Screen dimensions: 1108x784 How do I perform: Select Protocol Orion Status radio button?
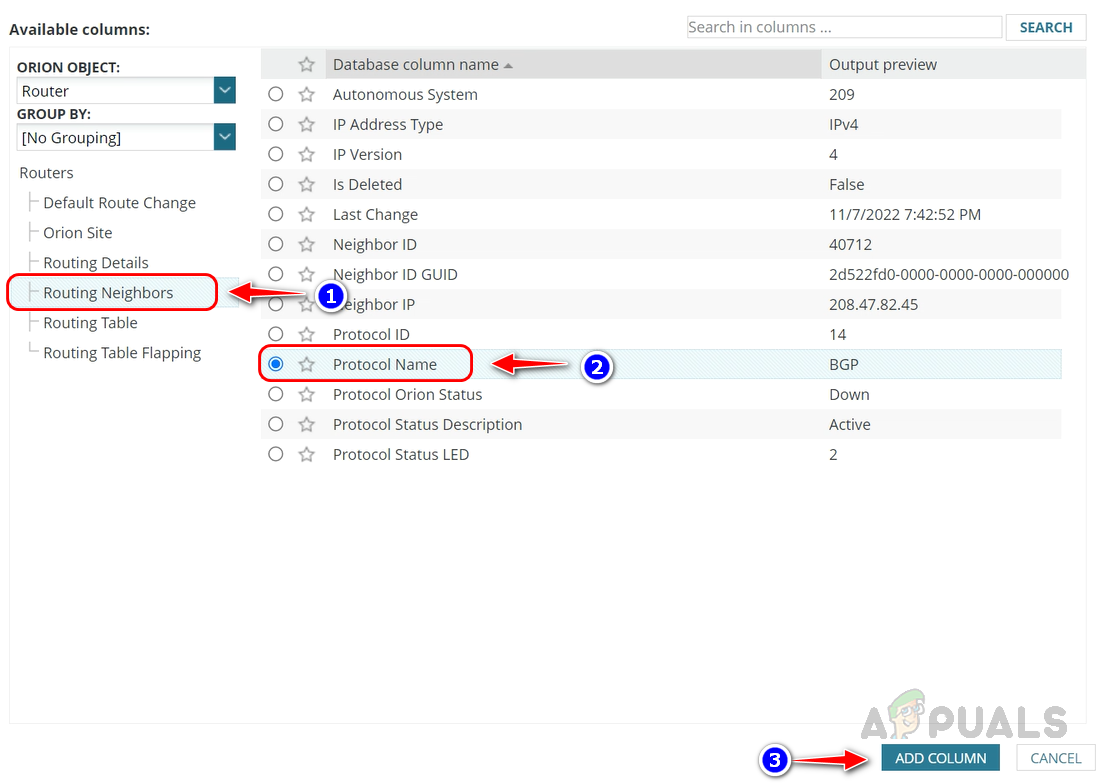(x=276, y=394)
